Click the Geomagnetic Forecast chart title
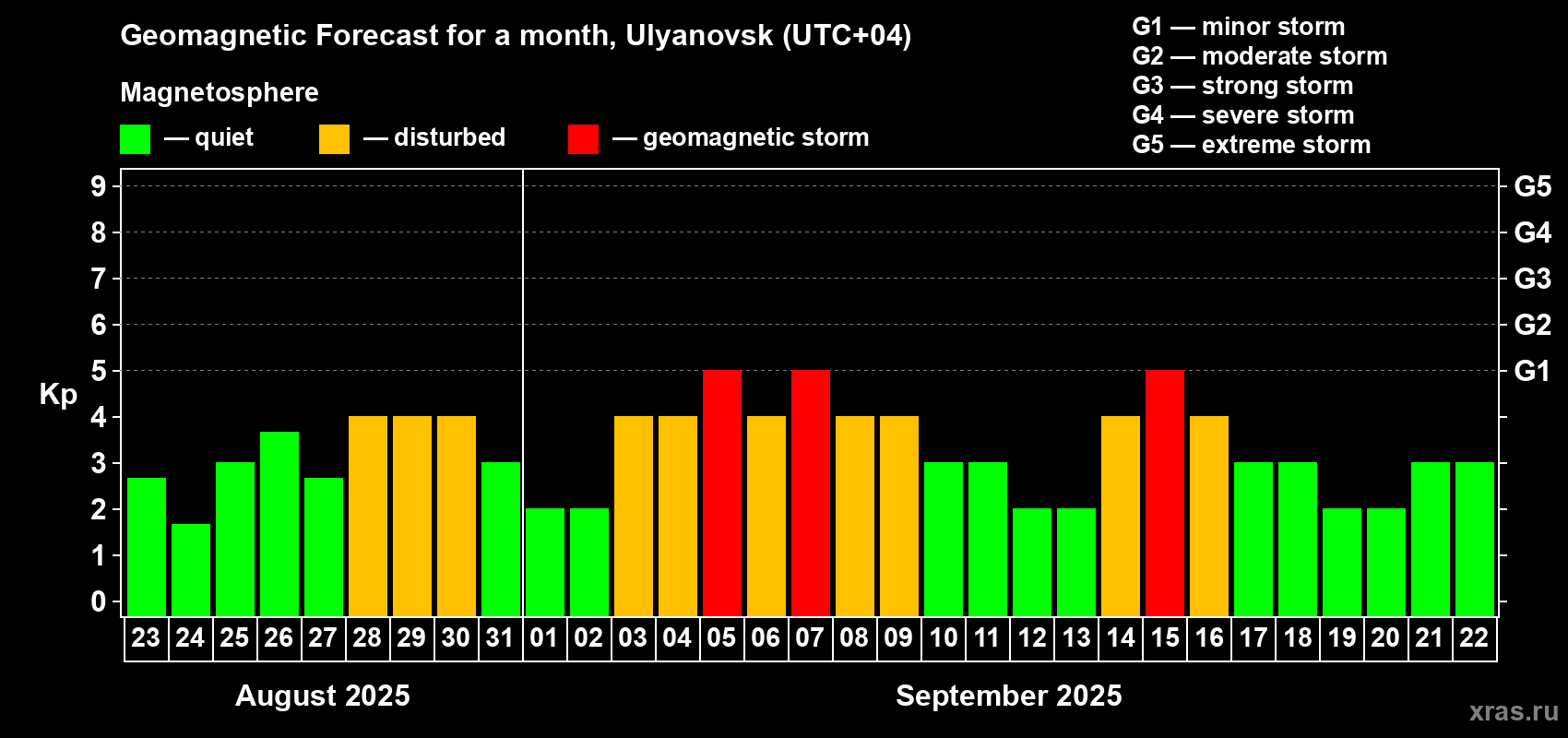Screen dimensions: 1568x738 pos(516,36)
